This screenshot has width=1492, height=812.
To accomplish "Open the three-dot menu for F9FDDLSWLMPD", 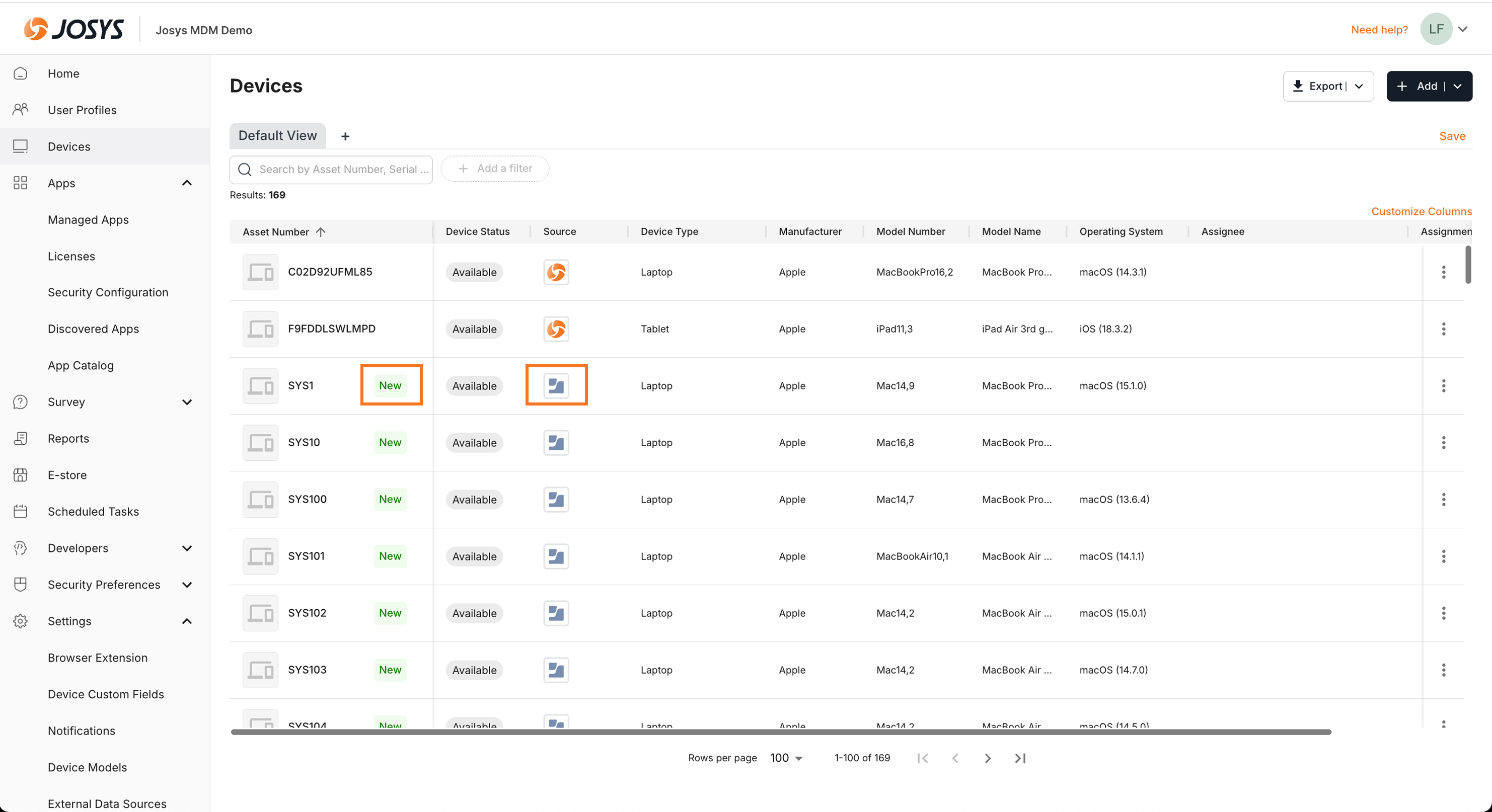I will [1443, 329].
